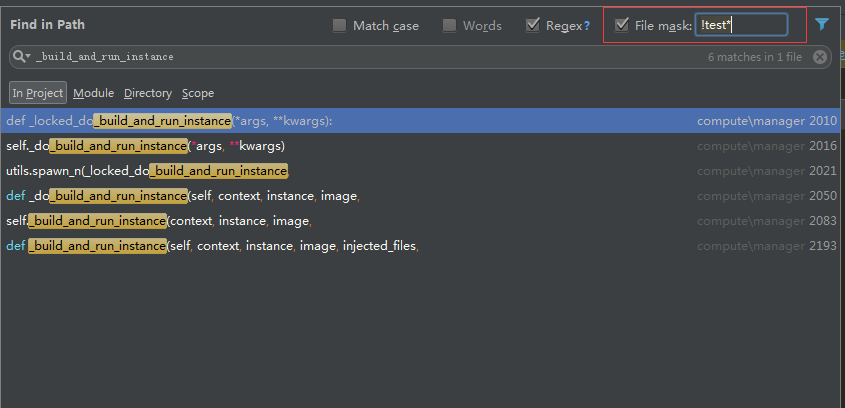Click the Regex help question mark

tap(586, 26)
